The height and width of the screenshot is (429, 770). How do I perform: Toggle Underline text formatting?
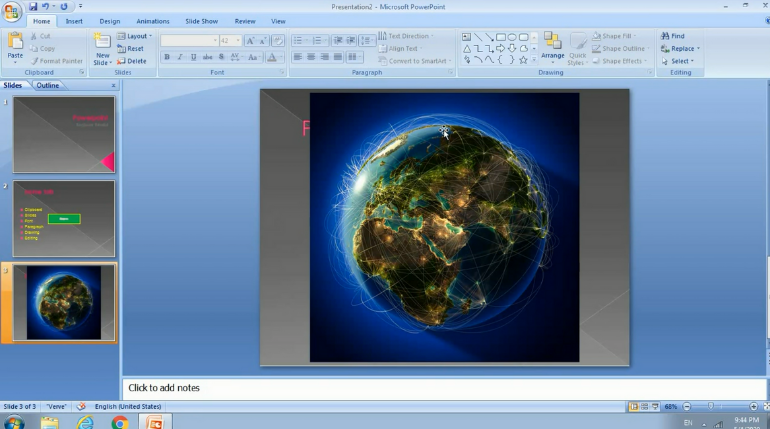click(193, 57)
